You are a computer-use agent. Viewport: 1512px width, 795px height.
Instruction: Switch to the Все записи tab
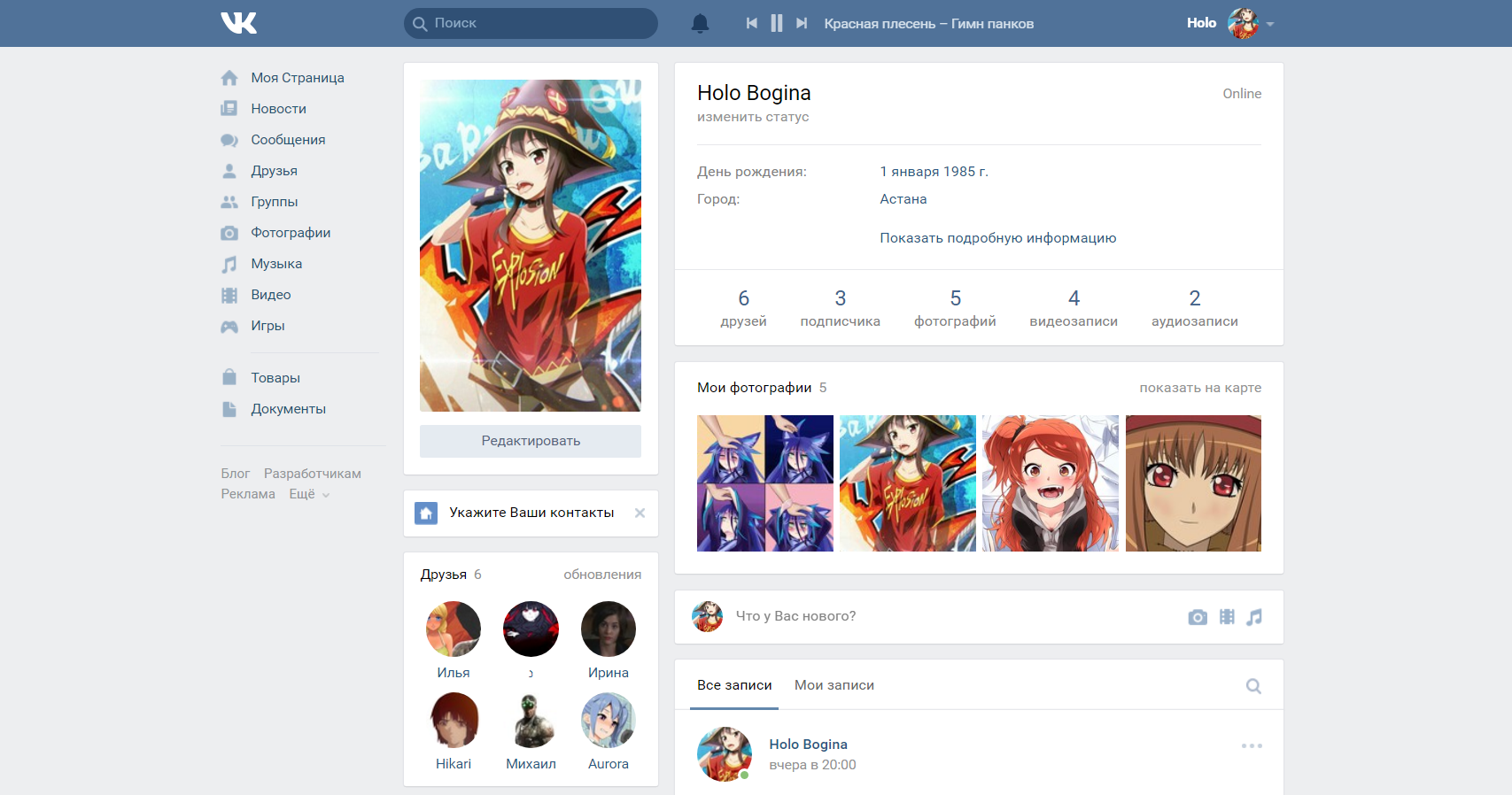pos(734,685)
